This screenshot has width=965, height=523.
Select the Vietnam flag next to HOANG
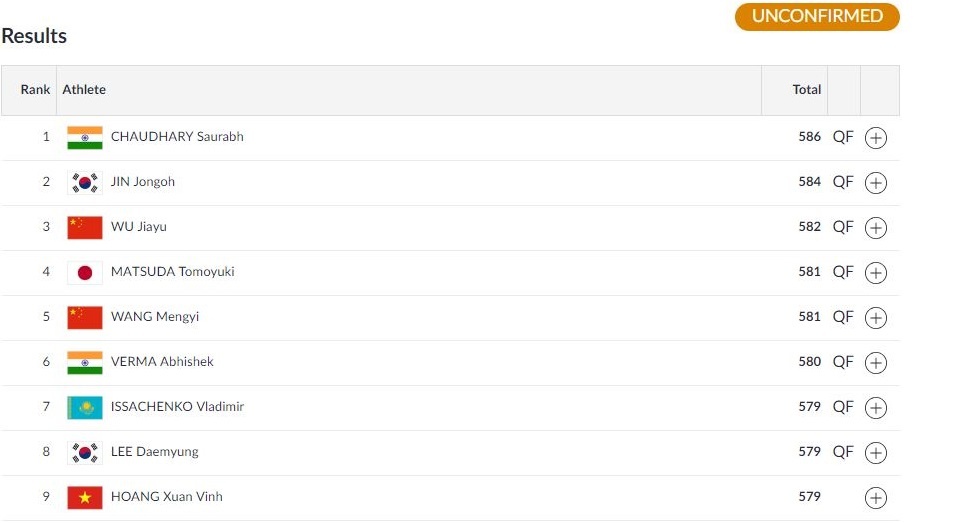[85, 497]
